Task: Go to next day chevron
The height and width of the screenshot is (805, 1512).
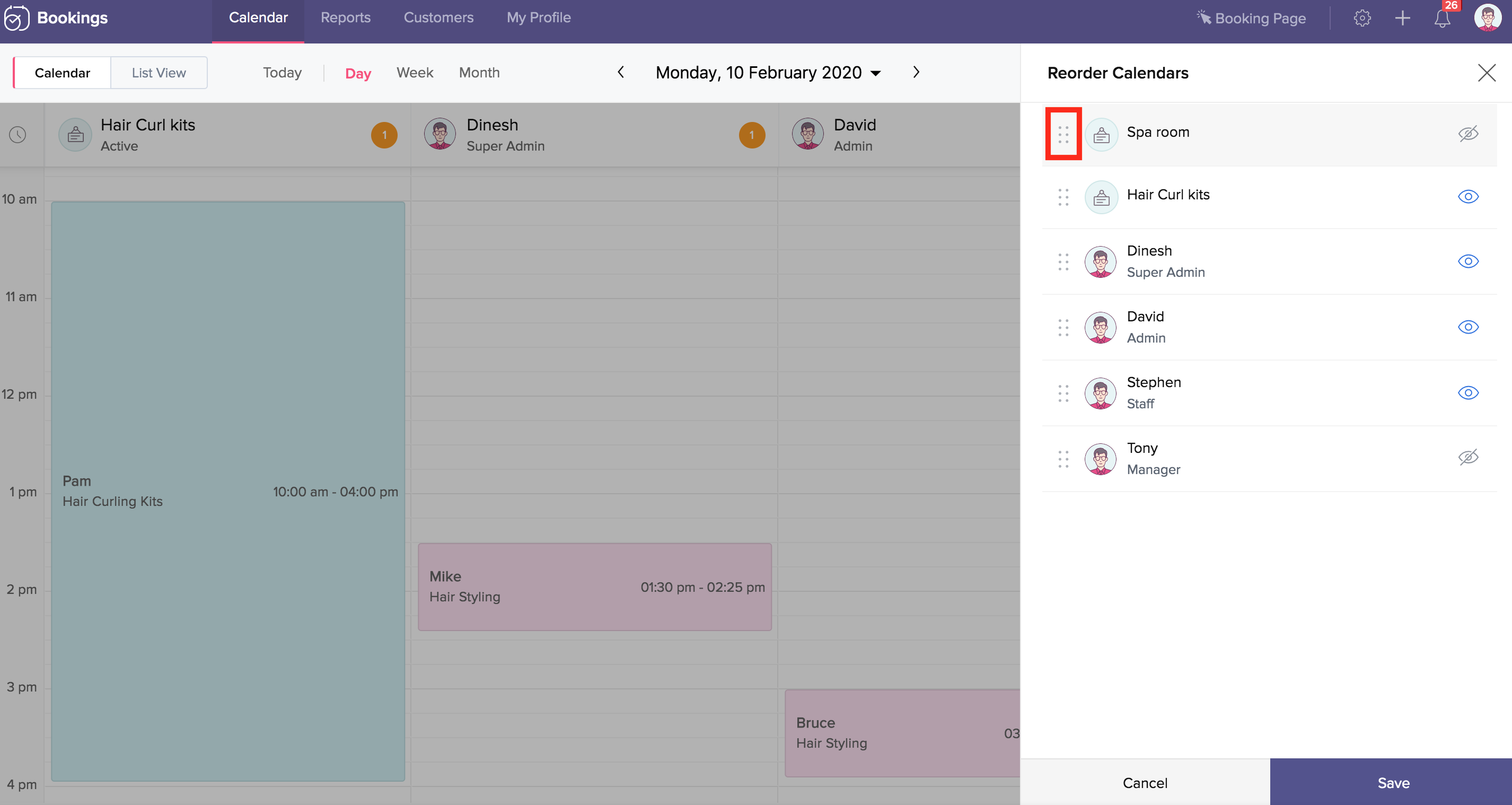Action: point(916,72)
